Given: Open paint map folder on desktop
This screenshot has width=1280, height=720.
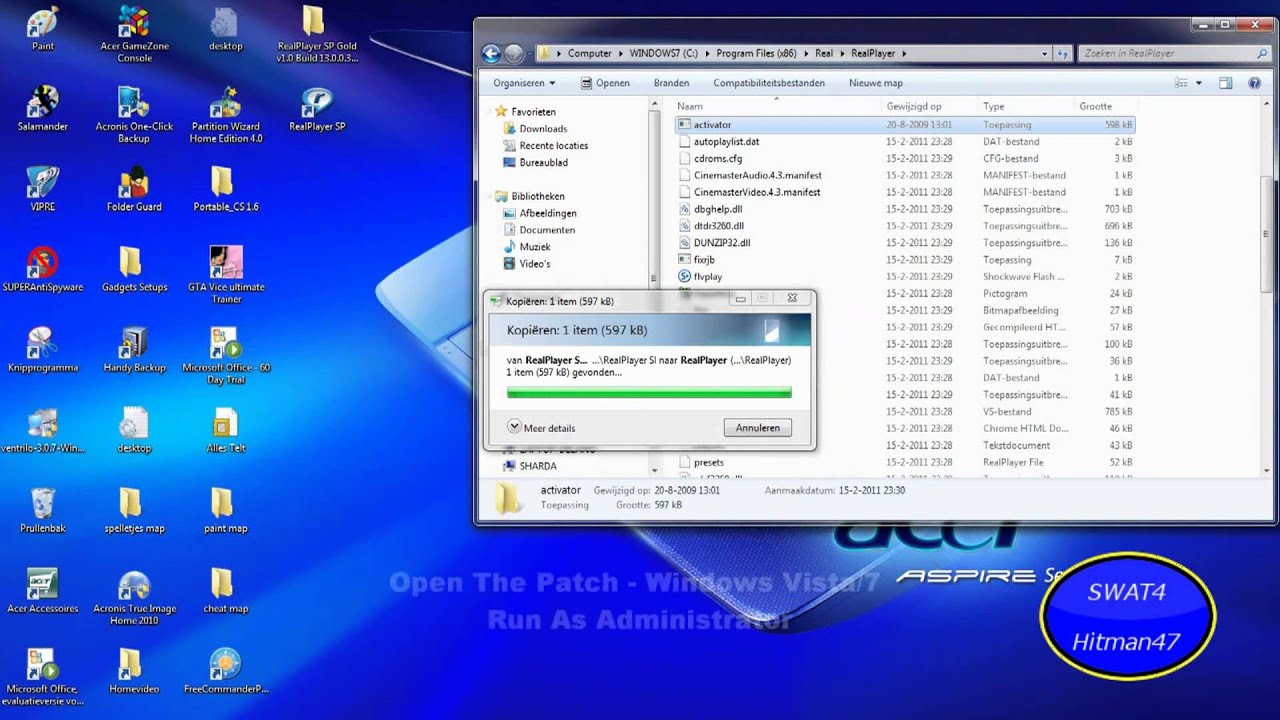Looking at the screenshot, I should (226, 510).
